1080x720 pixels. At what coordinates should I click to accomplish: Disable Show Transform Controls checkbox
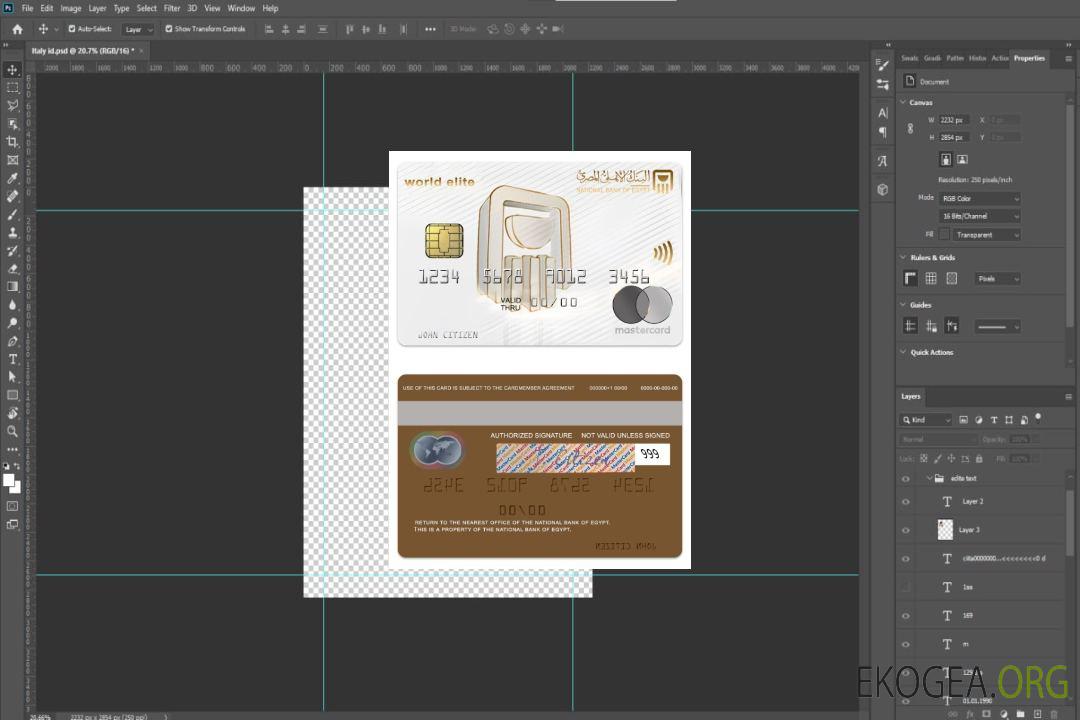(169, 29)
